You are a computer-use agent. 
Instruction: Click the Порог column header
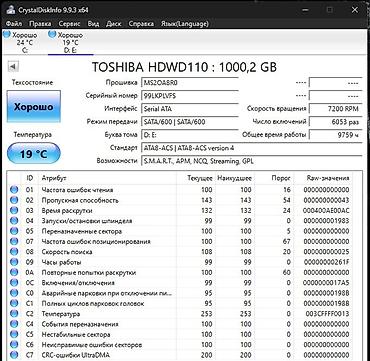274,178
